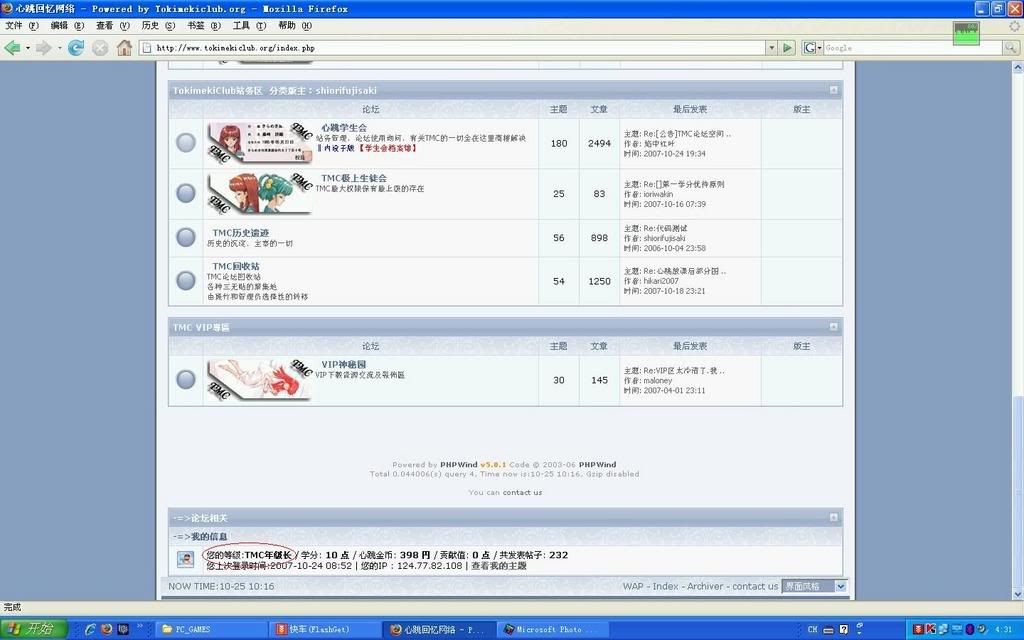Switch to Microsoft Photo taskbar window
The height and width of the screenshot is (640, 1024).
[x=552, y=630]
